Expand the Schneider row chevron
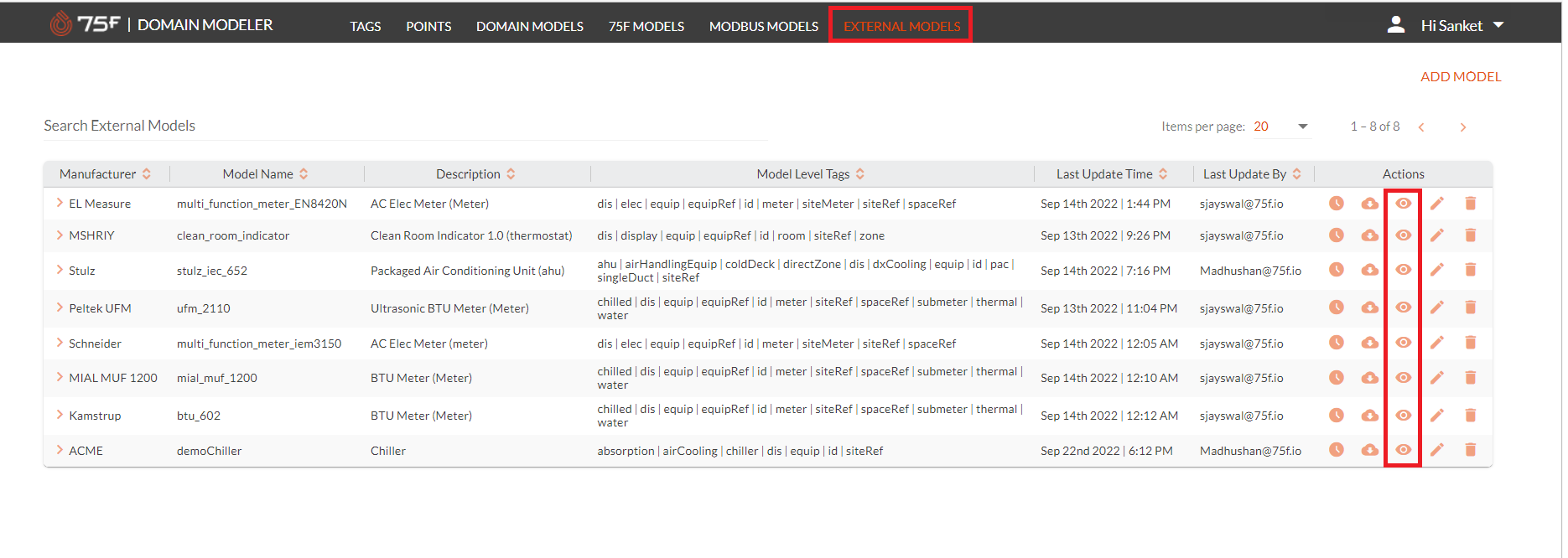 tap(60, 343)
